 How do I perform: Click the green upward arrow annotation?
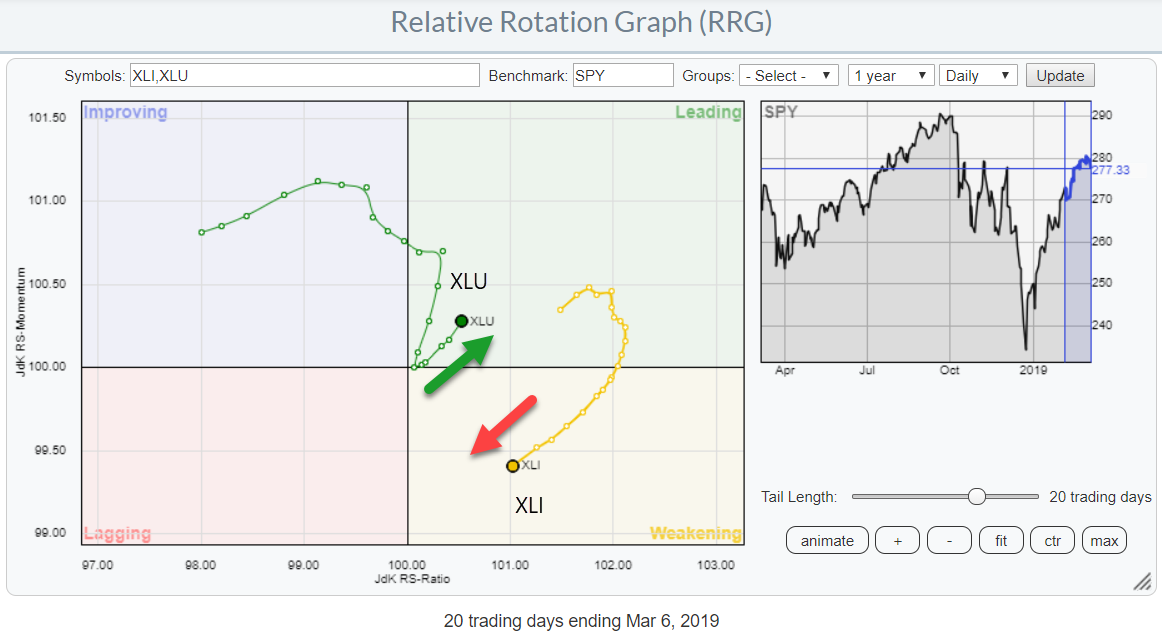pos(459,363)
